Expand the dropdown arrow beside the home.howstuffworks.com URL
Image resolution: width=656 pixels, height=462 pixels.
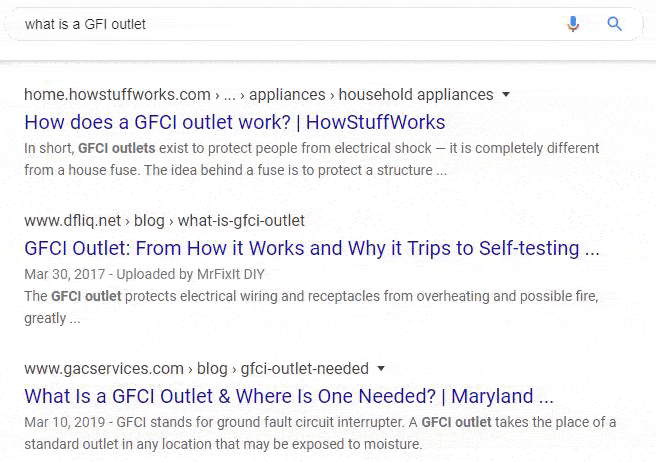[506, 94]
